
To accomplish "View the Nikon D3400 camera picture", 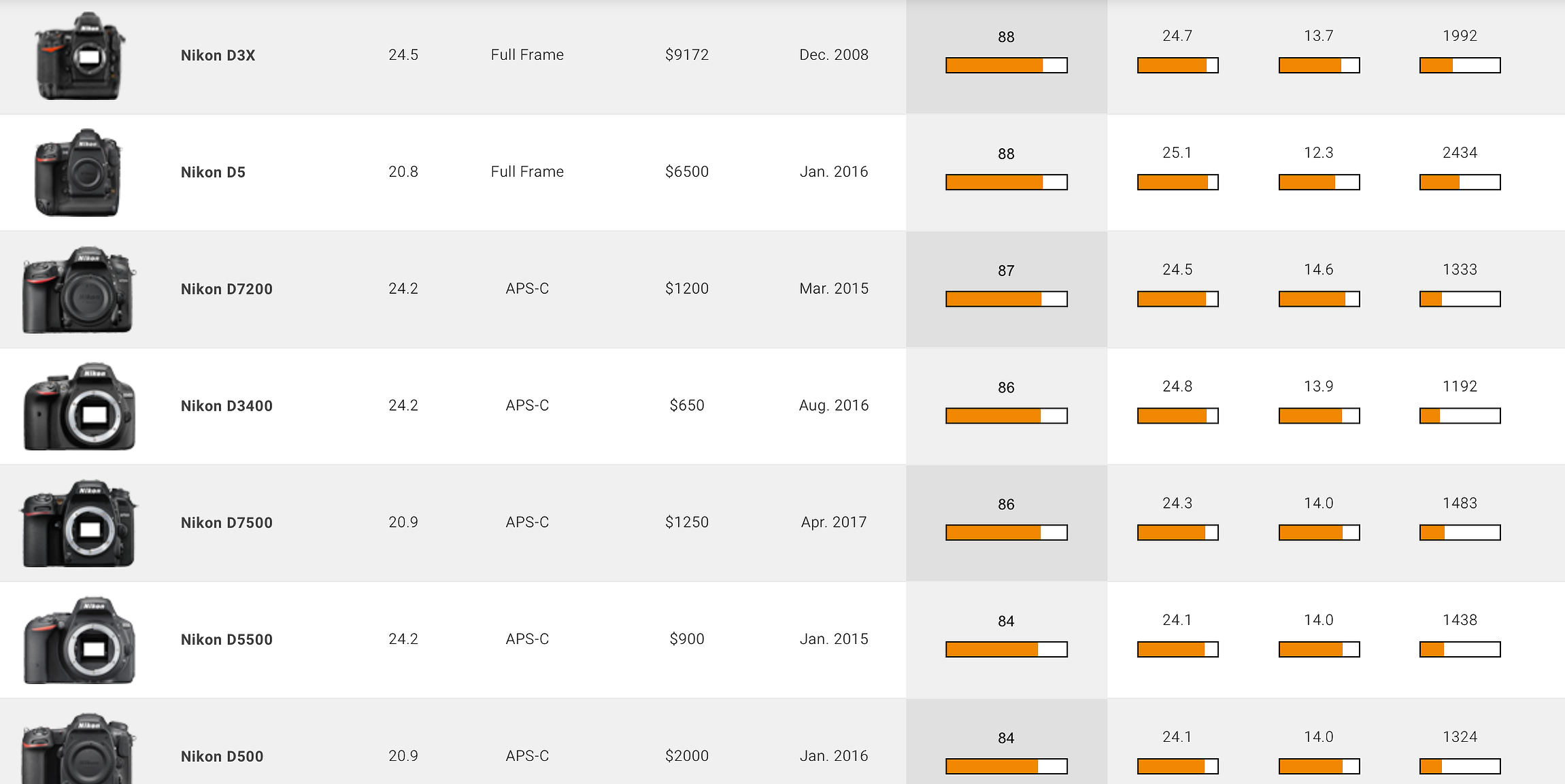I will tap(80, 406).
